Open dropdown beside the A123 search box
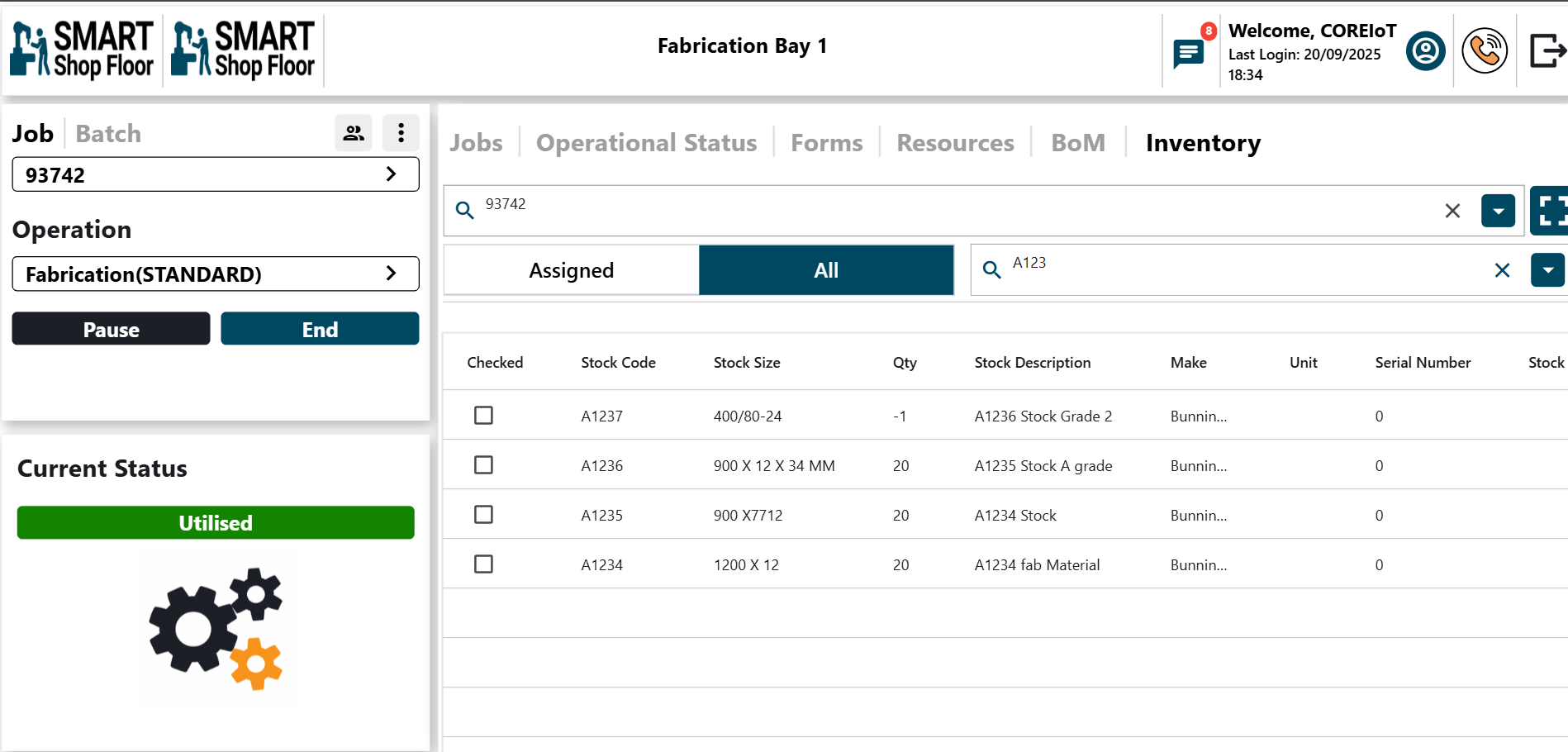 pos(1547,270)
